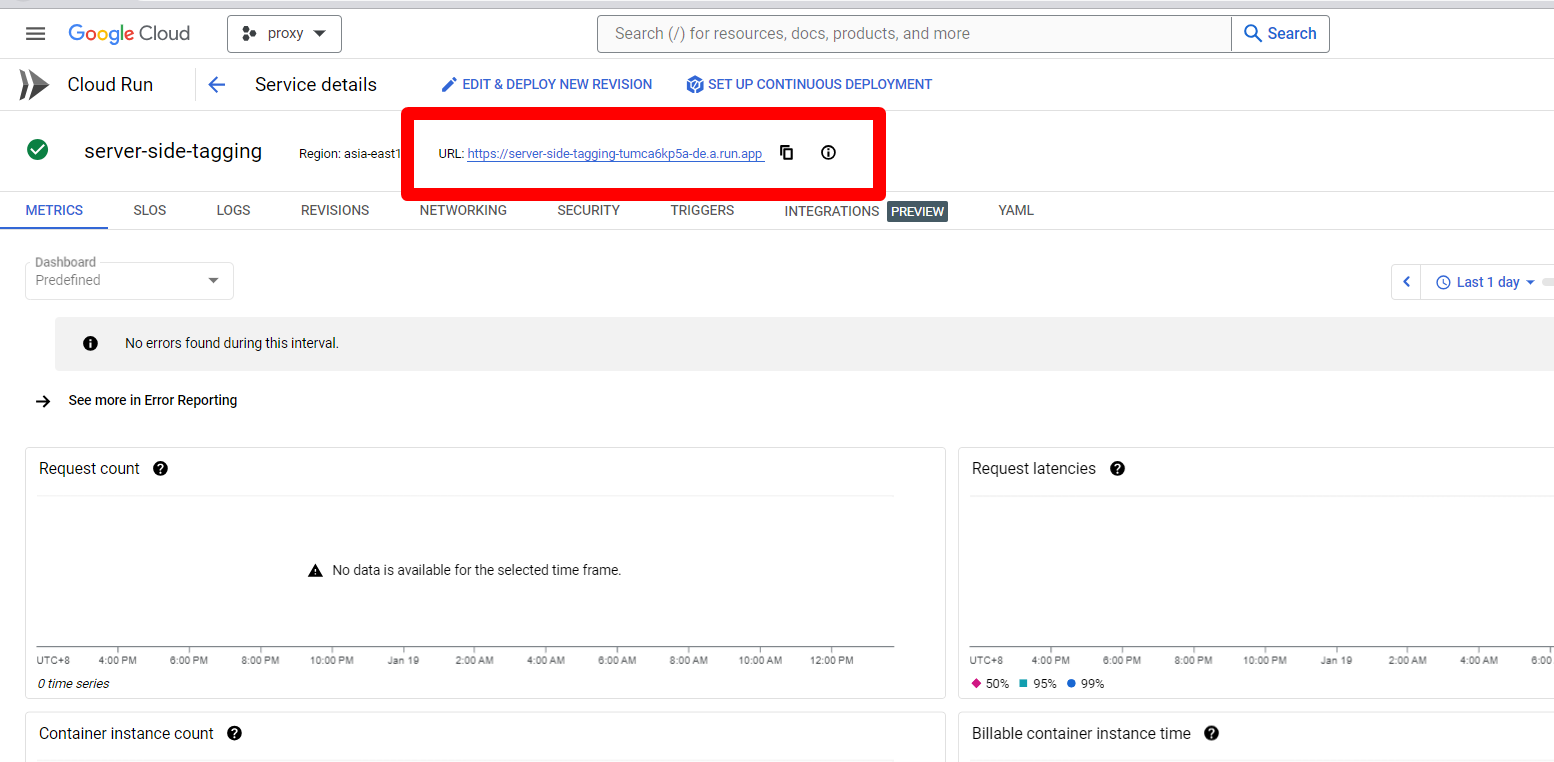Click the Cloud Run product icon

(x=34, y=85)
